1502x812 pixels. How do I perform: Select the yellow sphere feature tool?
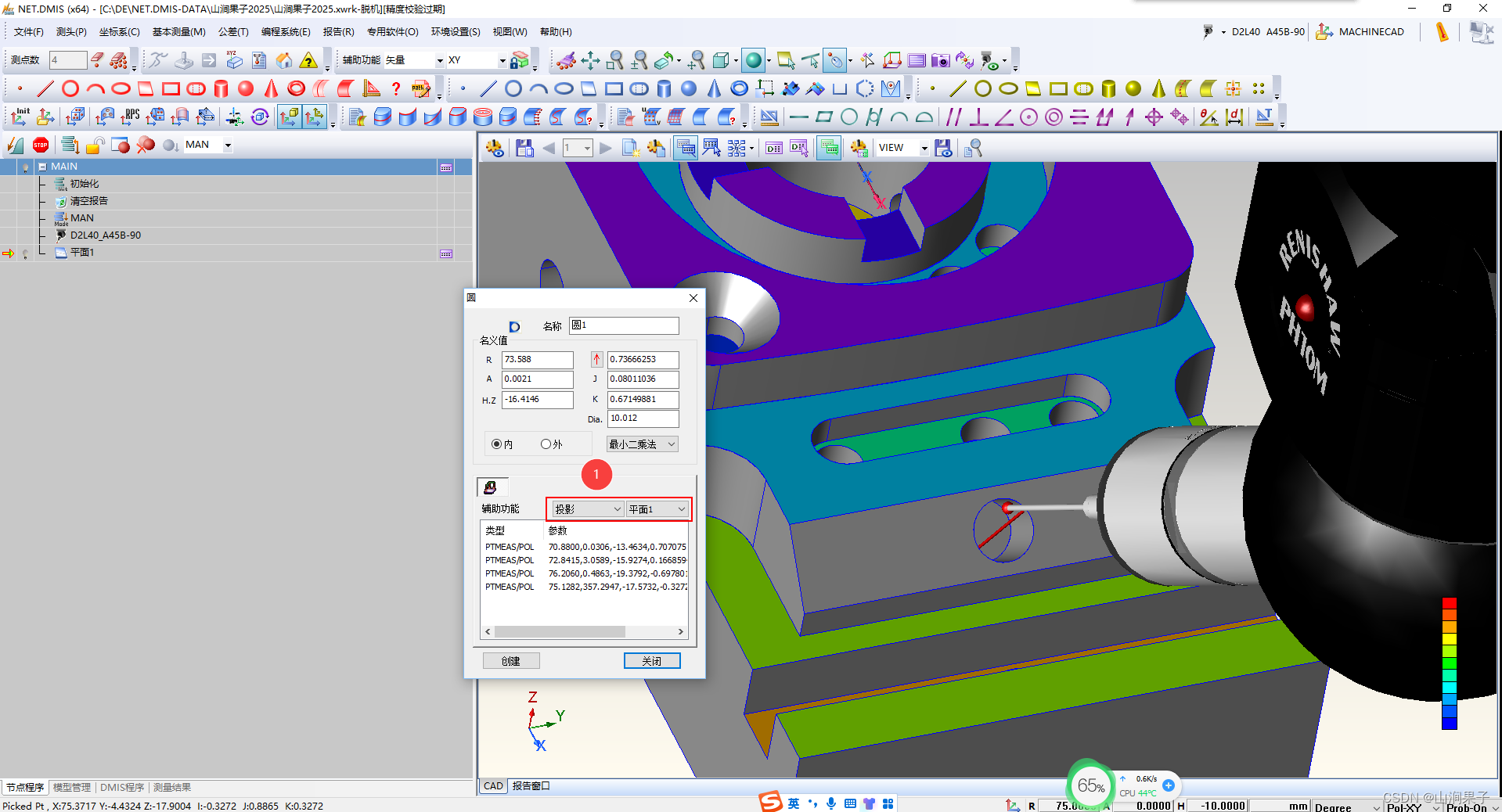(1133, 88)
